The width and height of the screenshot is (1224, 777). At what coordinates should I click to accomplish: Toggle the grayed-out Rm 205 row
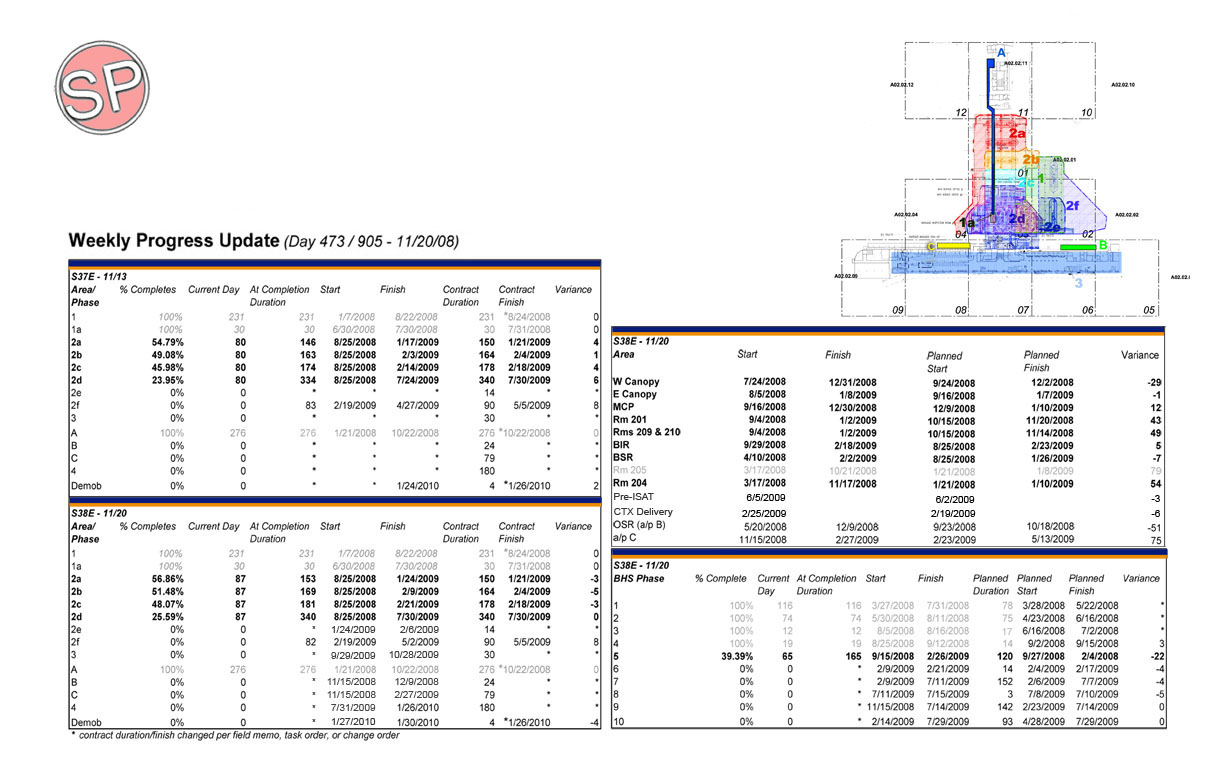(629, 470)
